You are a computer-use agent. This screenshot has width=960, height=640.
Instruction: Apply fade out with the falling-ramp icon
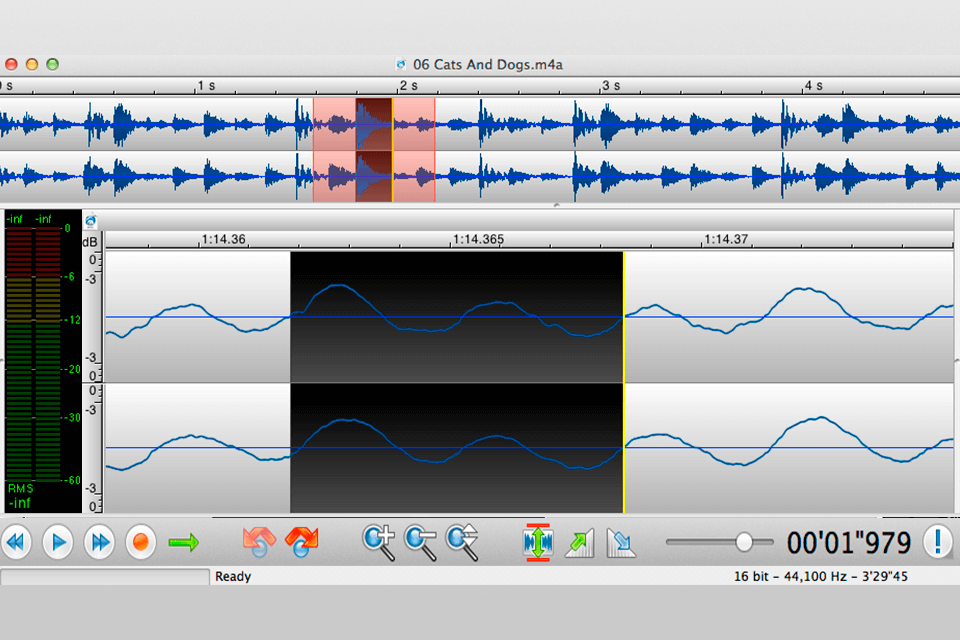point(621,543)
